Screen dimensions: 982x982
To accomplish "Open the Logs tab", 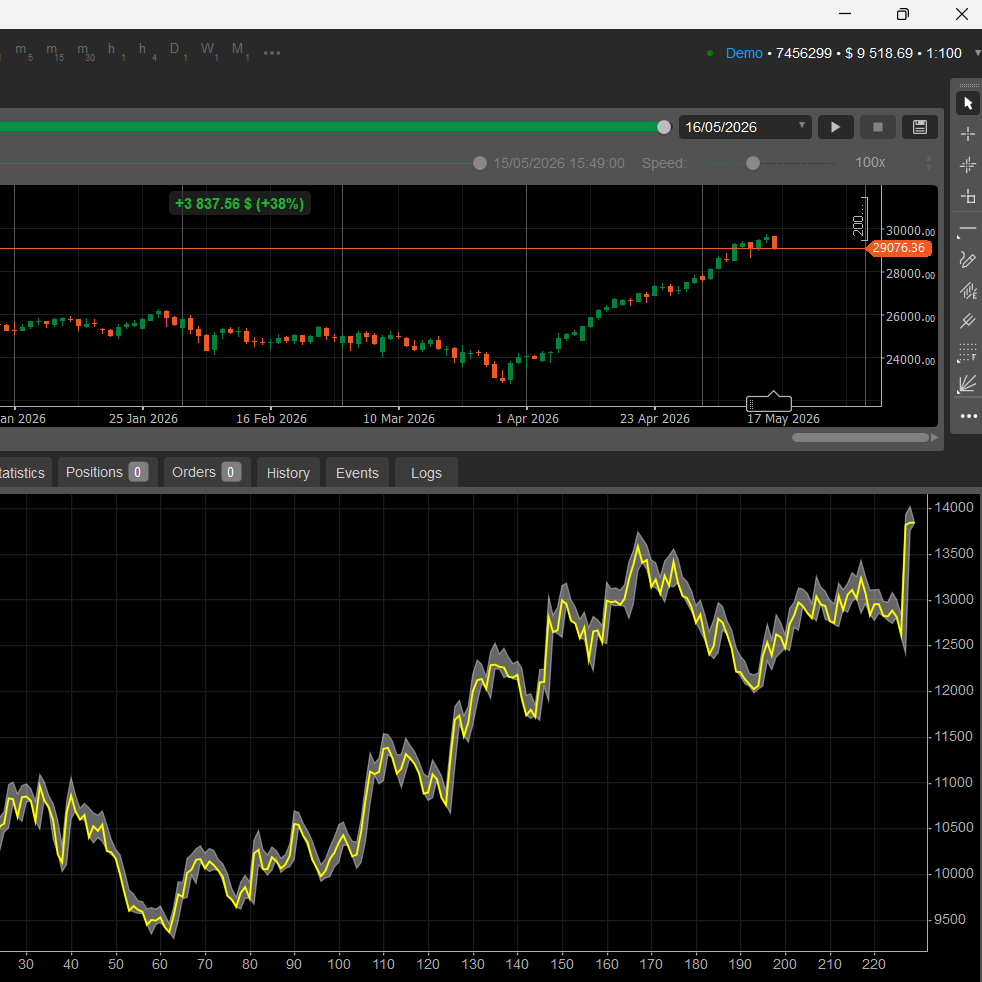I will [x=426, y=473].
